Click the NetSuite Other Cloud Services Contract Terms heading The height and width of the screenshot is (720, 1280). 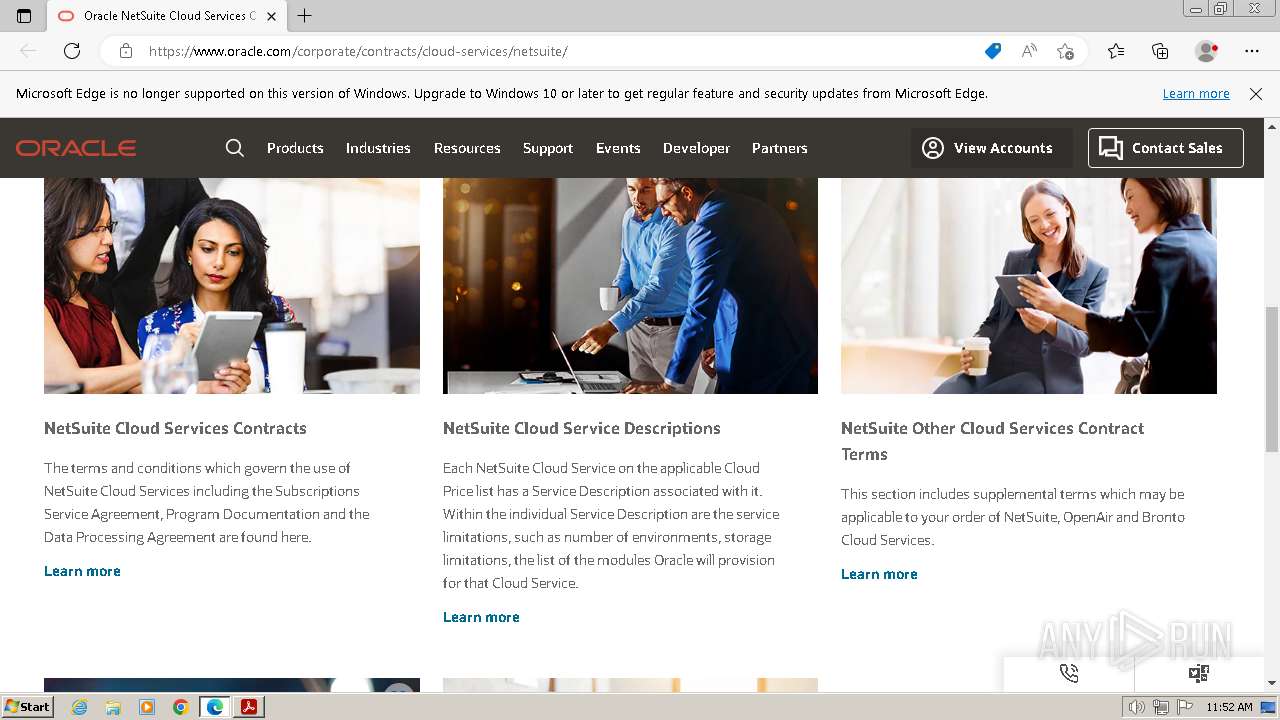993,441
